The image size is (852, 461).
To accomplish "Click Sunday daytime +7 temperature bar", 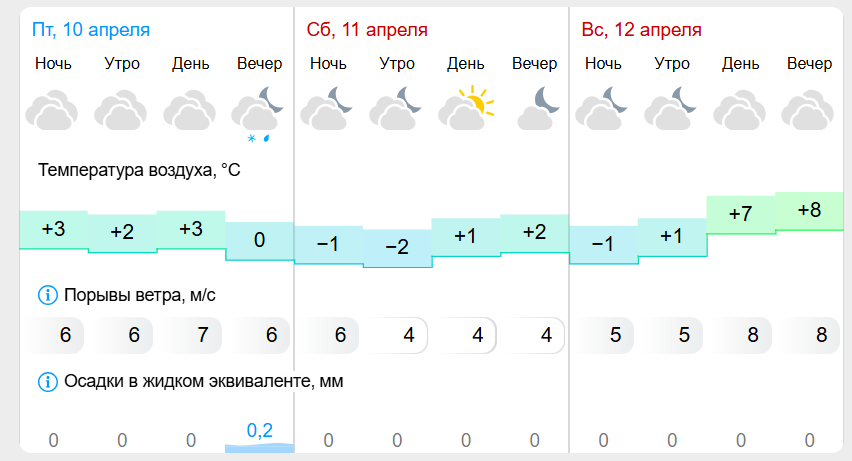I will [740, 214].
